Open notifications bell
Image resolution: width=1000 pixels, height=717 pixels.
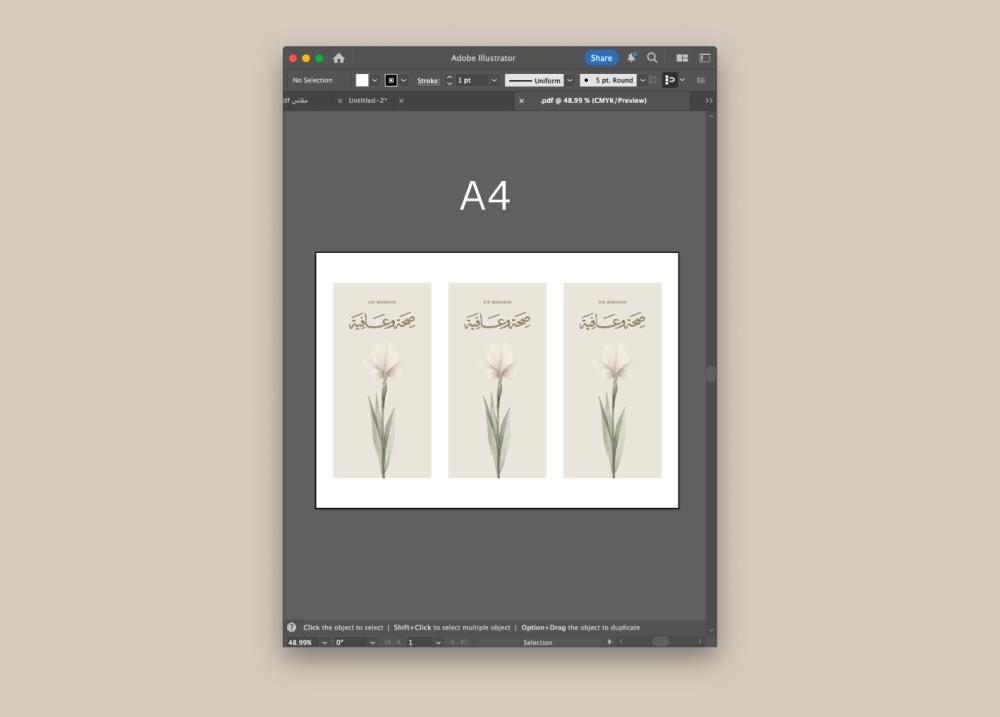(631, 58)
